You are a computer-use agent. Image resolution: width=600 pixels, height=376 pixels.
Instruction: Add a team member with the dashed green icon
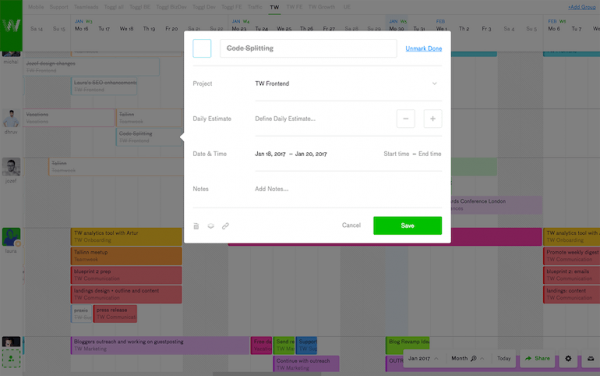click(x=11, y=359)
